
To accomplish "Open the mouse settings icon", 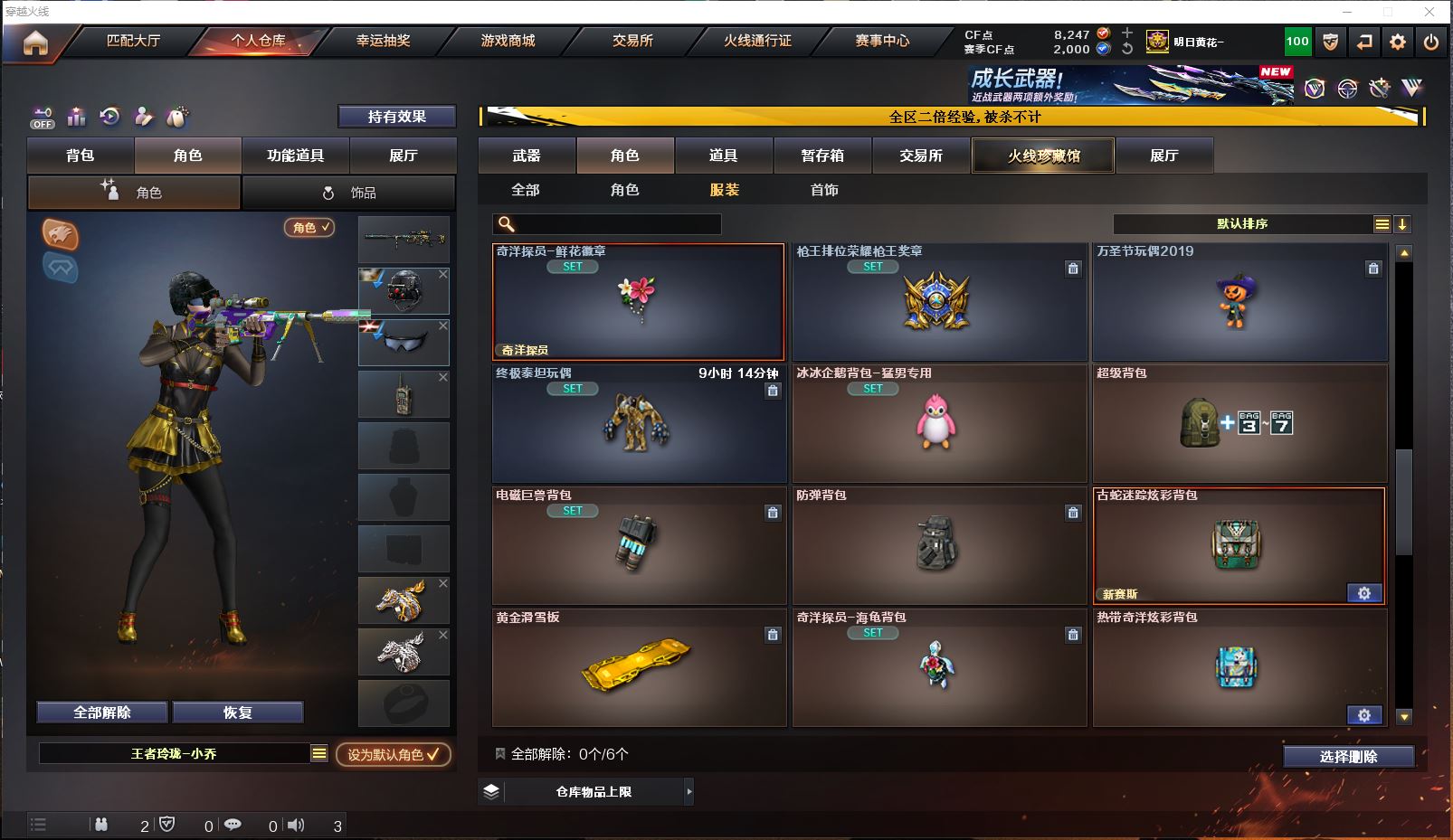I will (x=177, y=117).
